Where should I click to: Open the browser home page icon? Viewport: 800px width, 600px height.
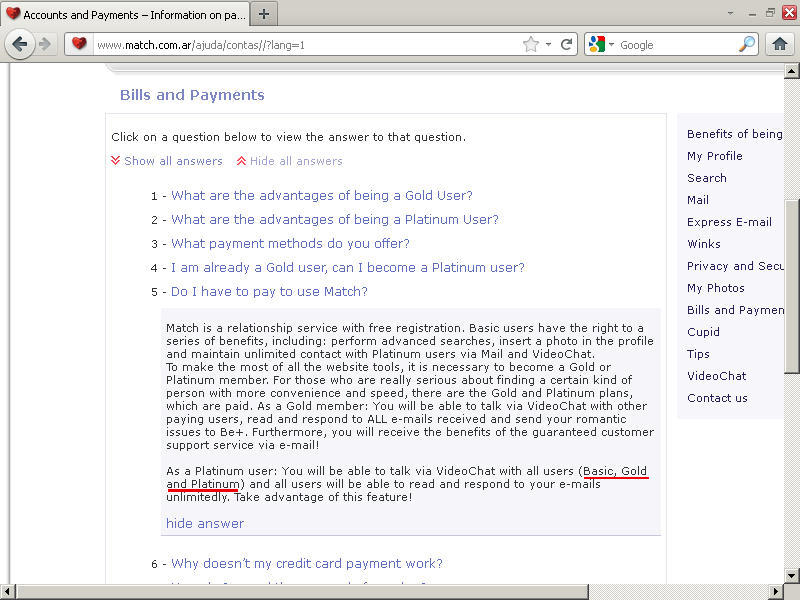click(780, 44)
